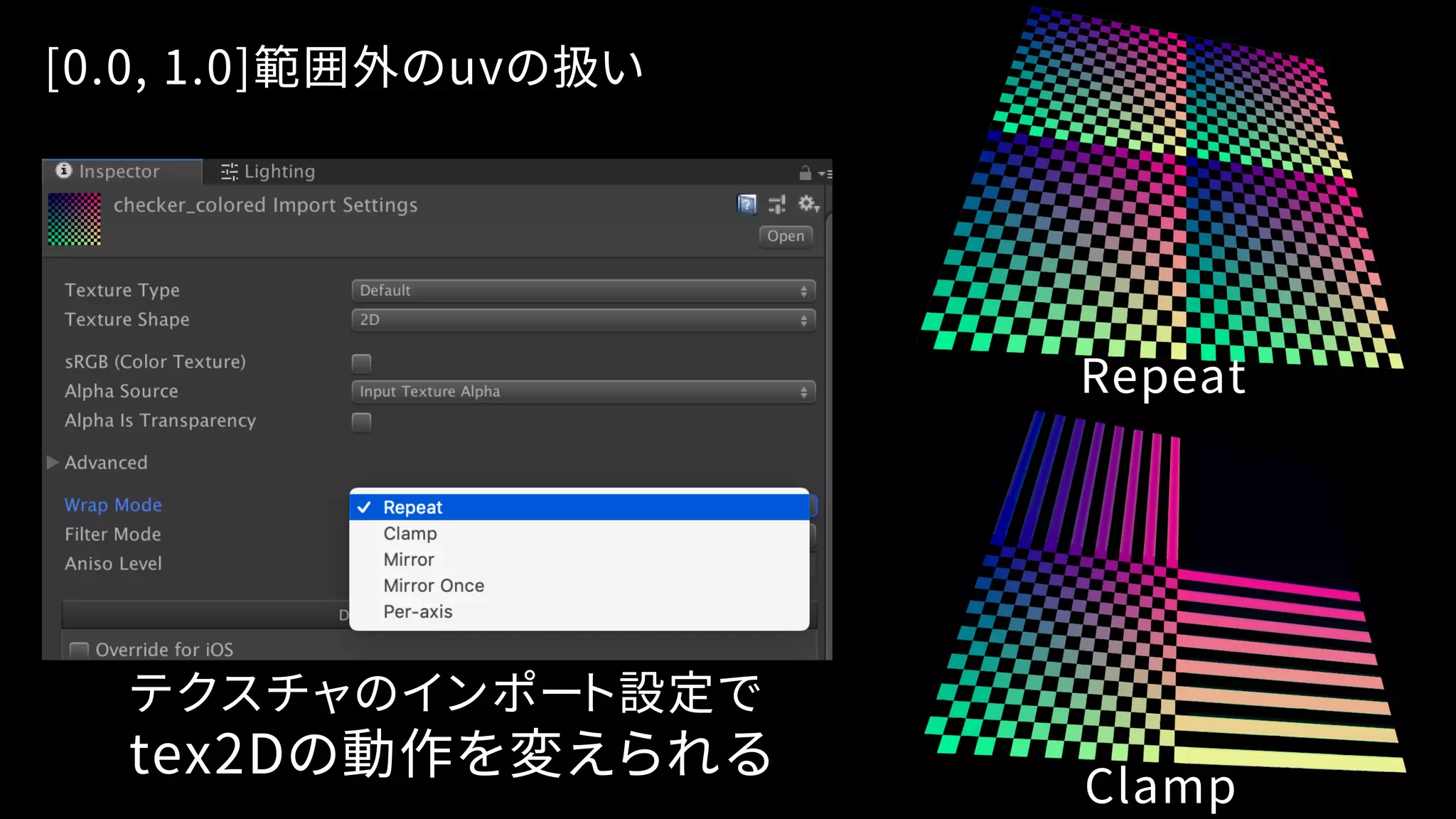This screenshot has height=819, width=1456.
Task: Open the help reference book icon
Action: point(746,205)
